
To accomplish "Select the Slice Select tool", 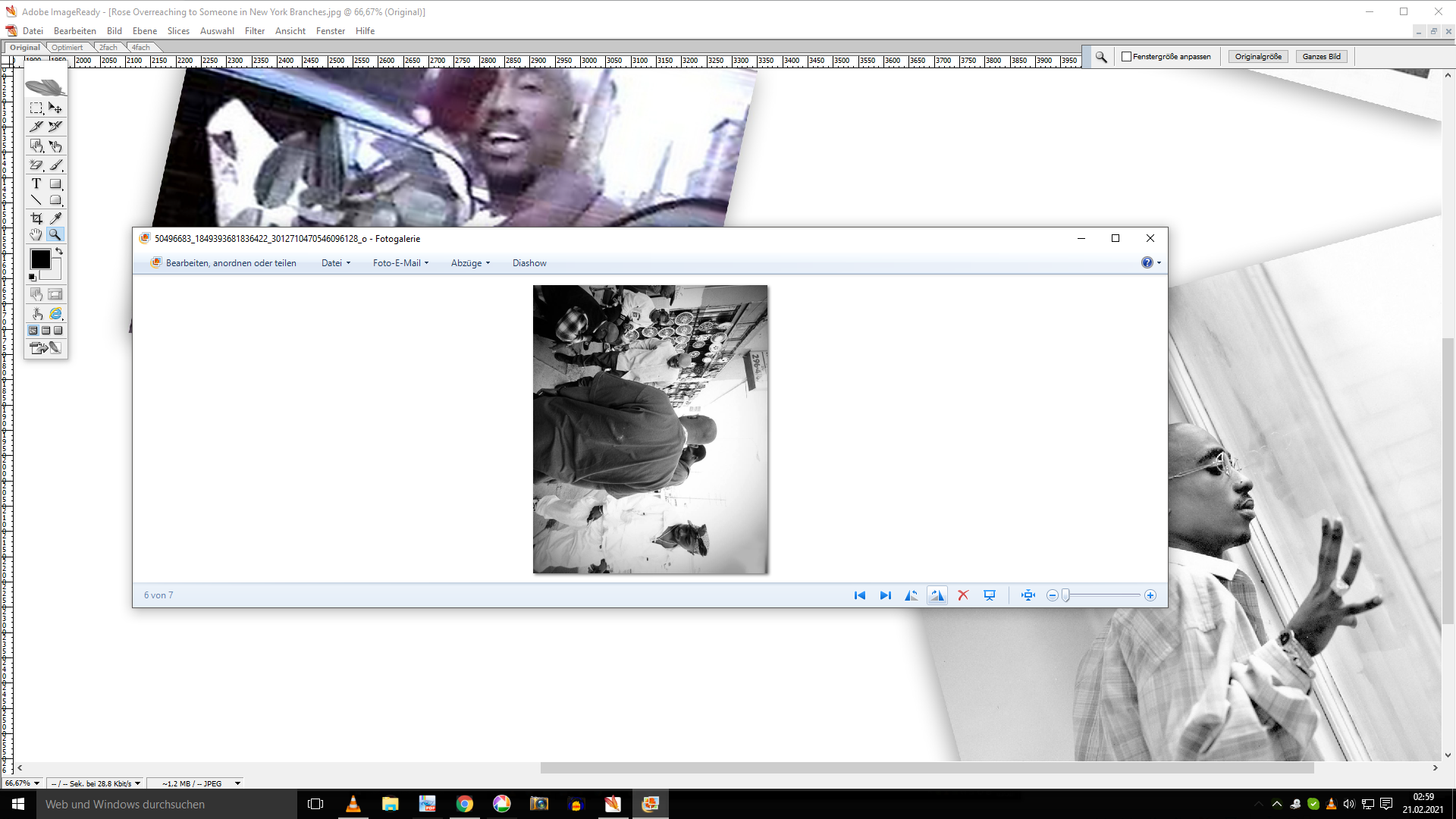I will pyautogui.click(x=55, y=127).
